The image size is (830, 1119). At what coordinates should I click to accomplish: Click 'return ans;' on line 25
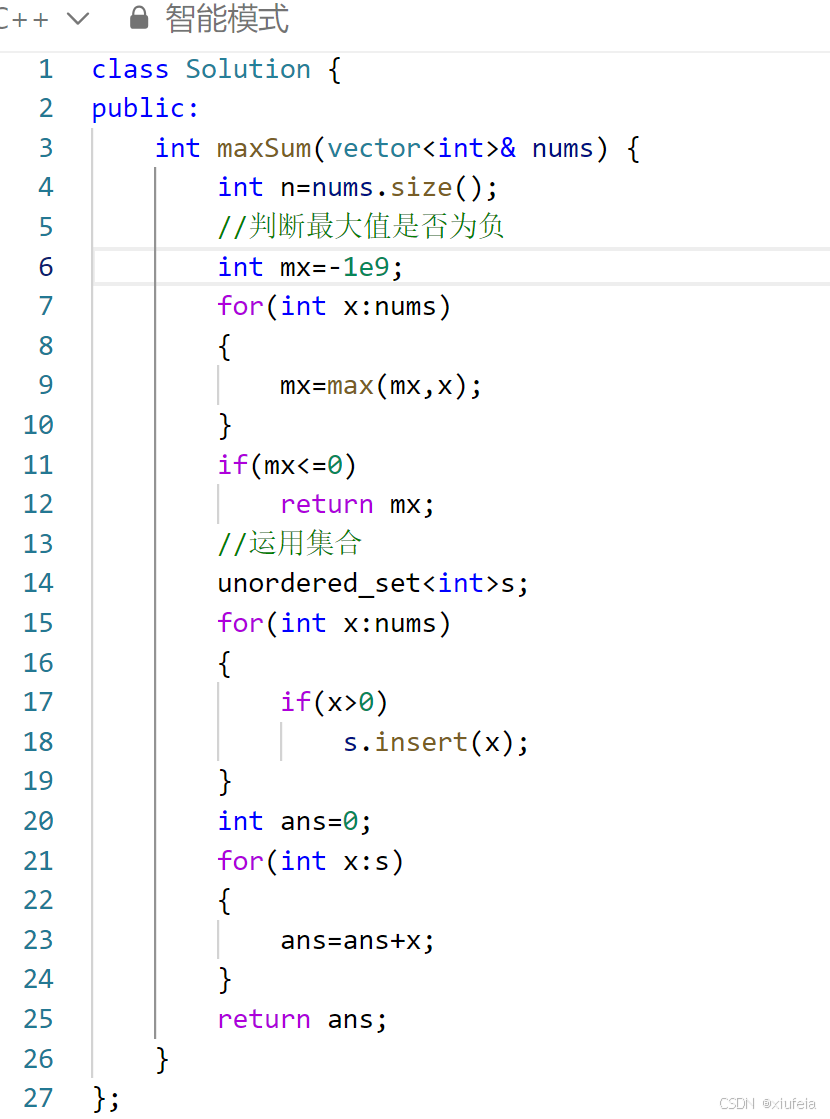[303, 1020]
